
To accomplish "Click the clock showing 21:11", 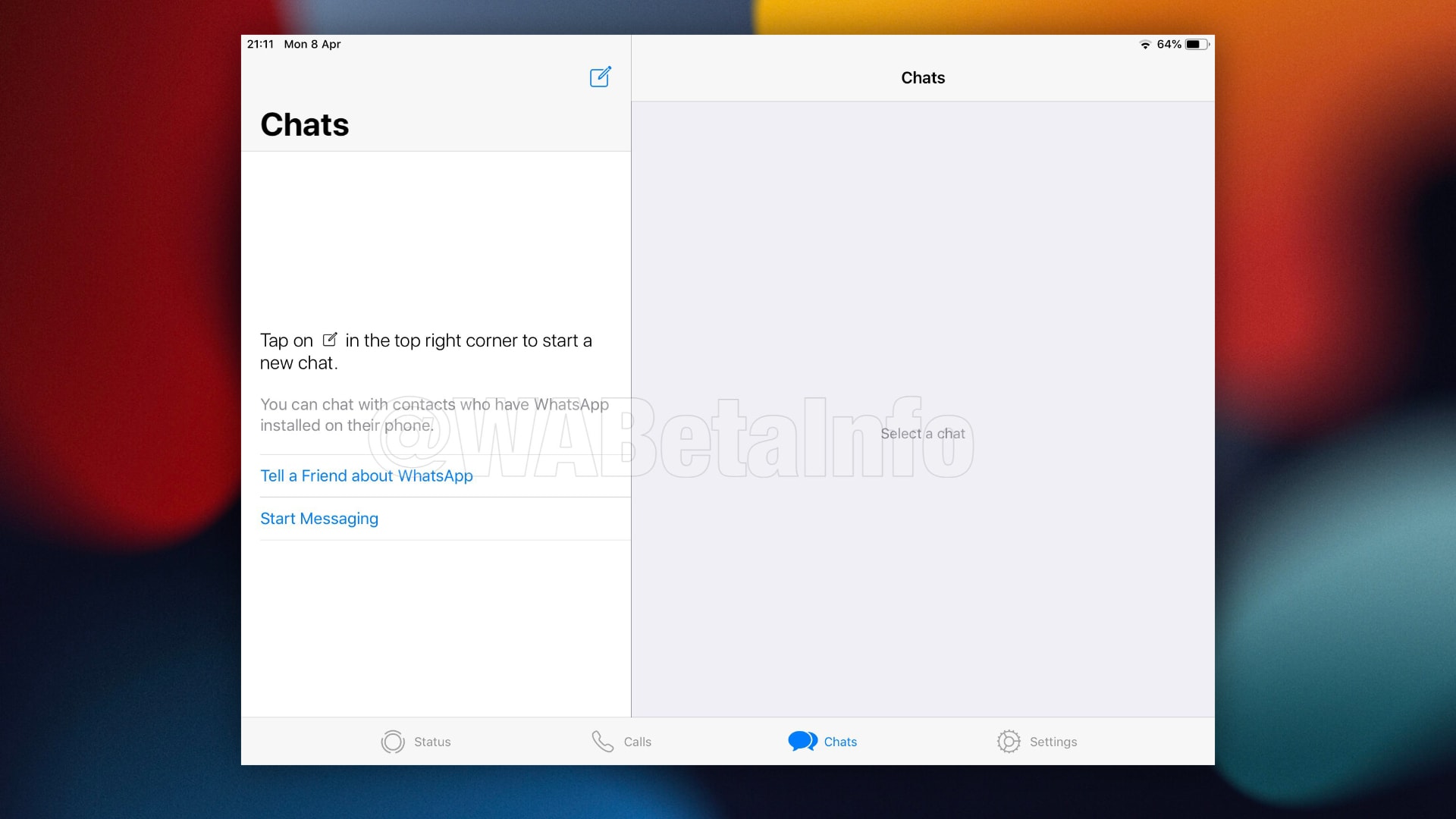I will [x=260, y=44].
